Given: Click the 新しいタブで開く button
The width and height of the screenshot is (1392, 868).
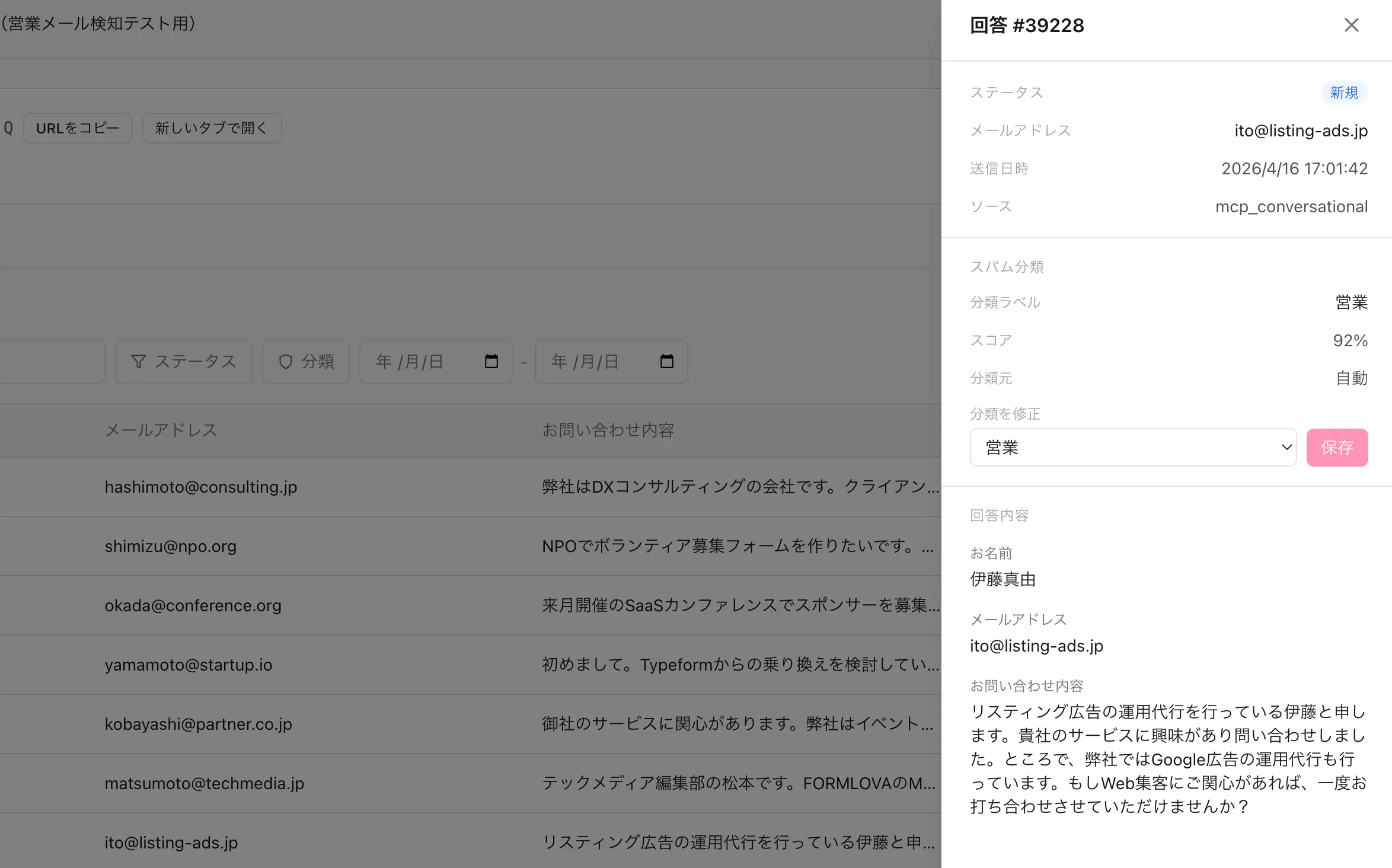Looking at the screenshot, I should click(212, 127).
